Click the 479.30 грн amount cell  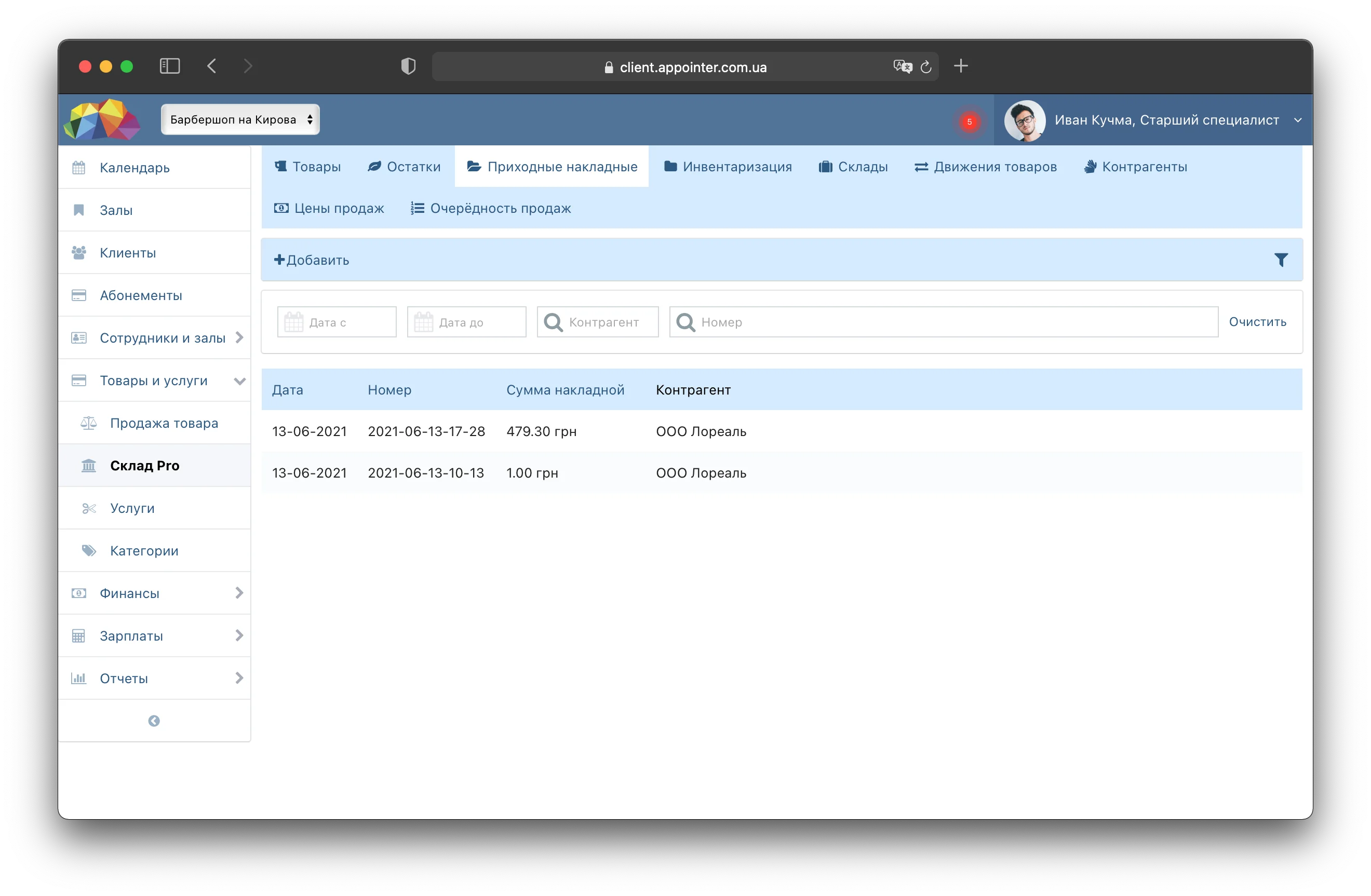point(541,431)
